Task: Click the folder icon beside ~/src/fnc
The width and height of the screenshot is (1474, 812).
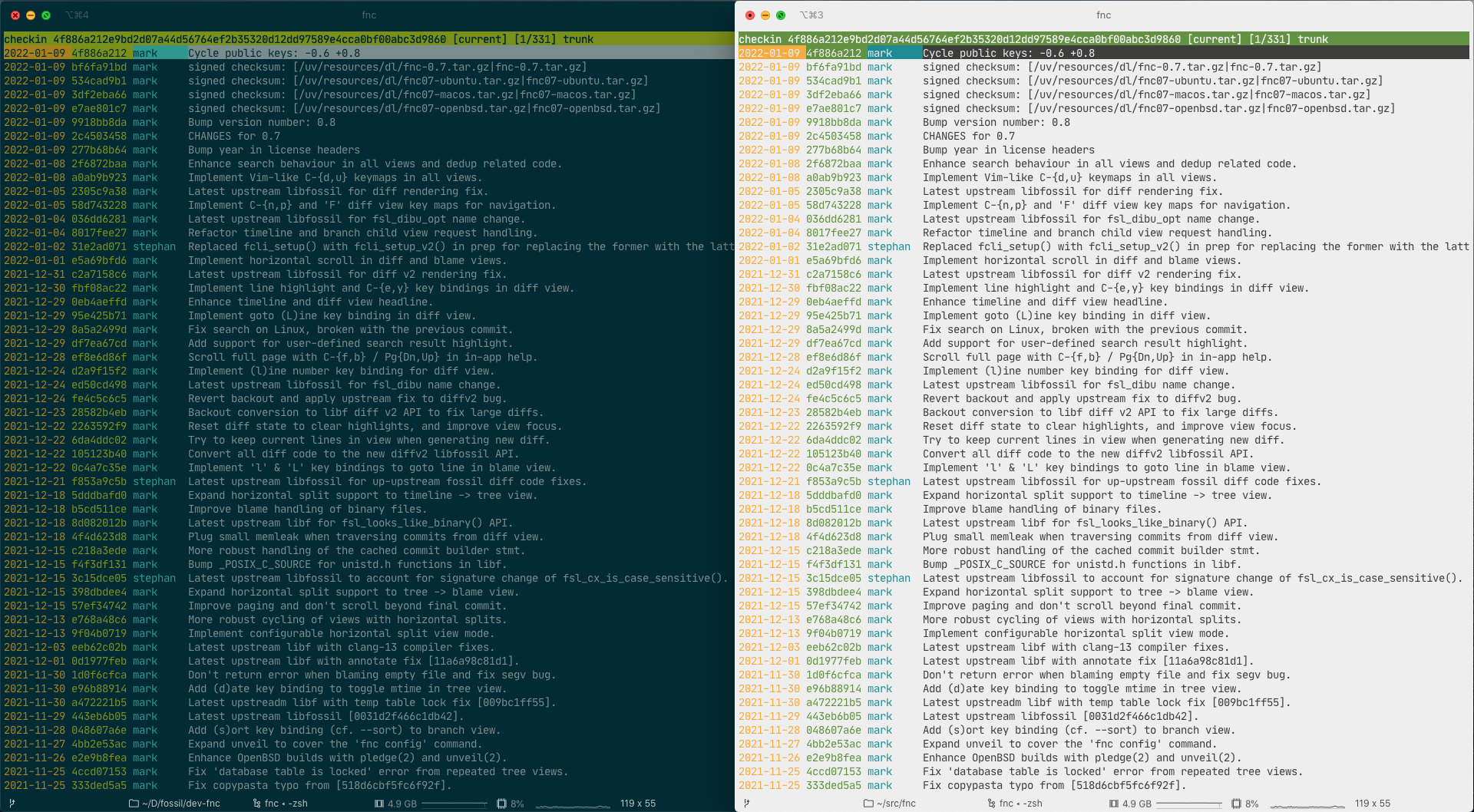Action: pos(868,804)
